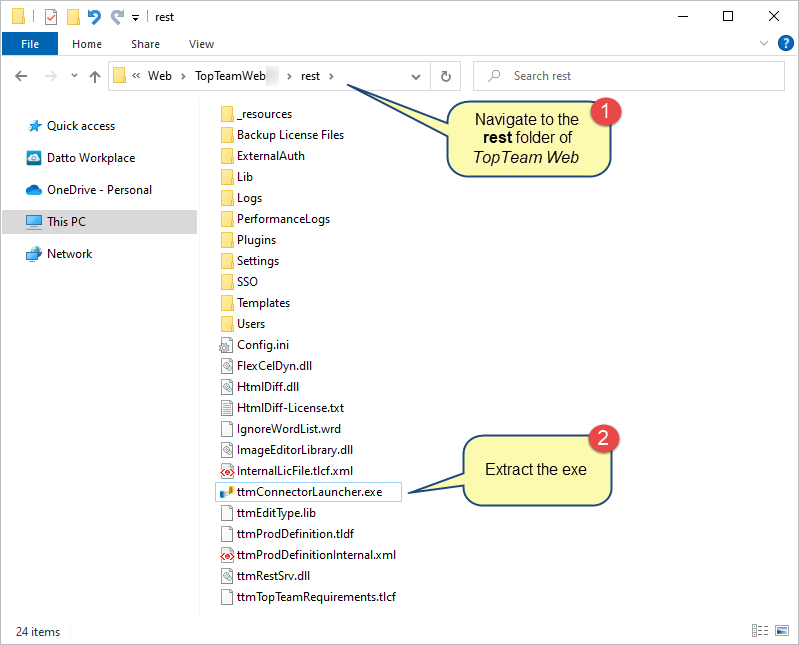Expand chevron after Web breadcrumb

pyautogui.click(x=183, y=76)
